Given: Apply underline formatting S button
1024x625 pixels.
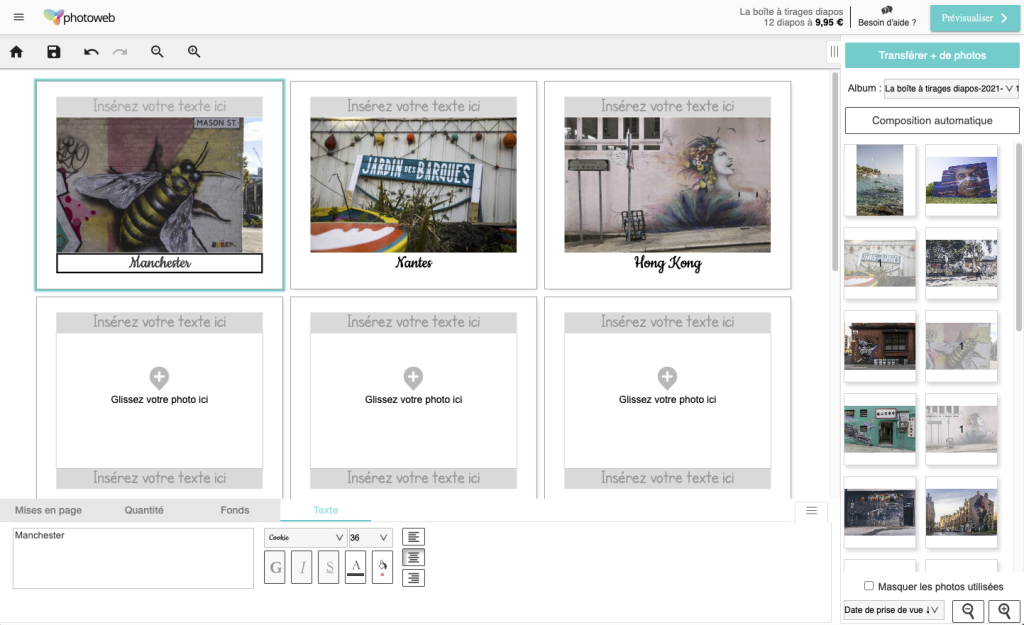Looking at the screenshot, I should pos(328,567).
